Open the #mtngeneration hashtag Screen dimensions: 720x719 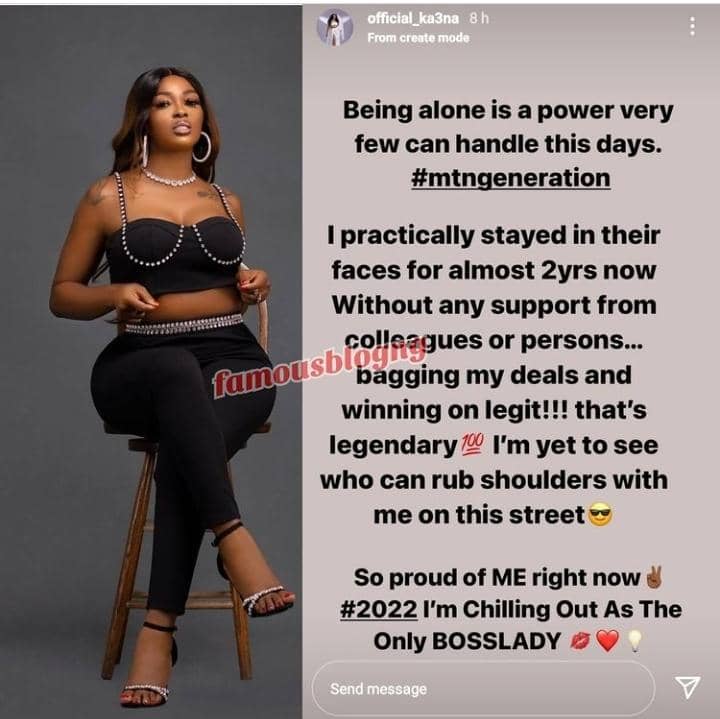pyautogui.click(x=511, y=178)
